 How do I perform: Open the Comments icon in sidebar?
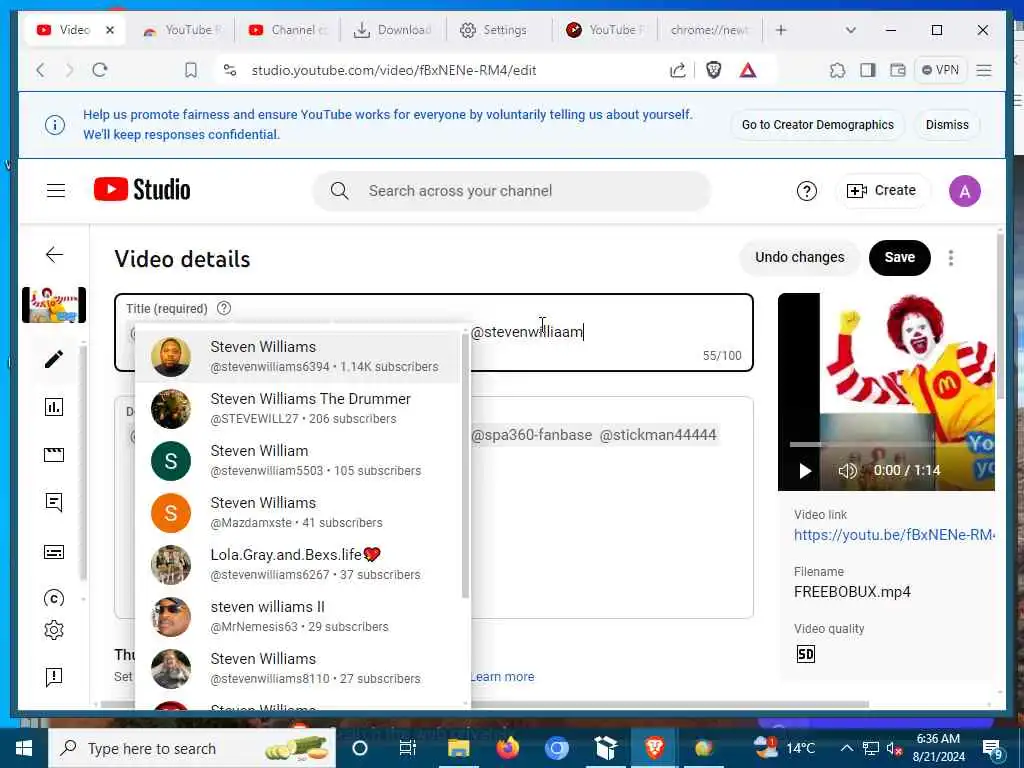(x=54, y=502)
